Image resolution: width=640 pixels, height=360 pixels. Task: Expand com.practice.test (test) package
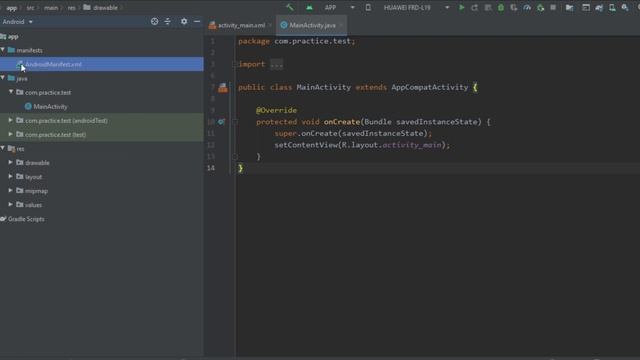11,134
